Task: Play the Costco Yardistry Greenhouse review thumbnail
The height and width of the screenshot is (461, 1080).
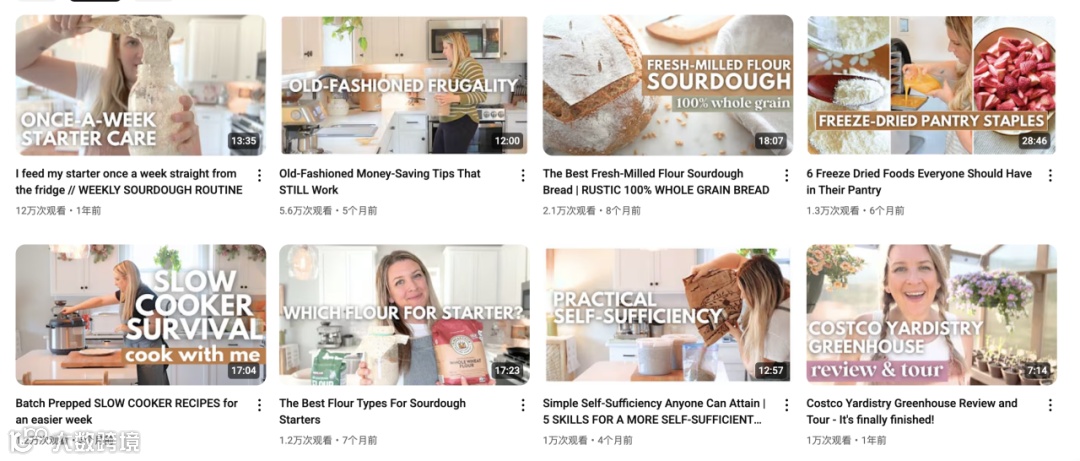Action: click(931, 315)
